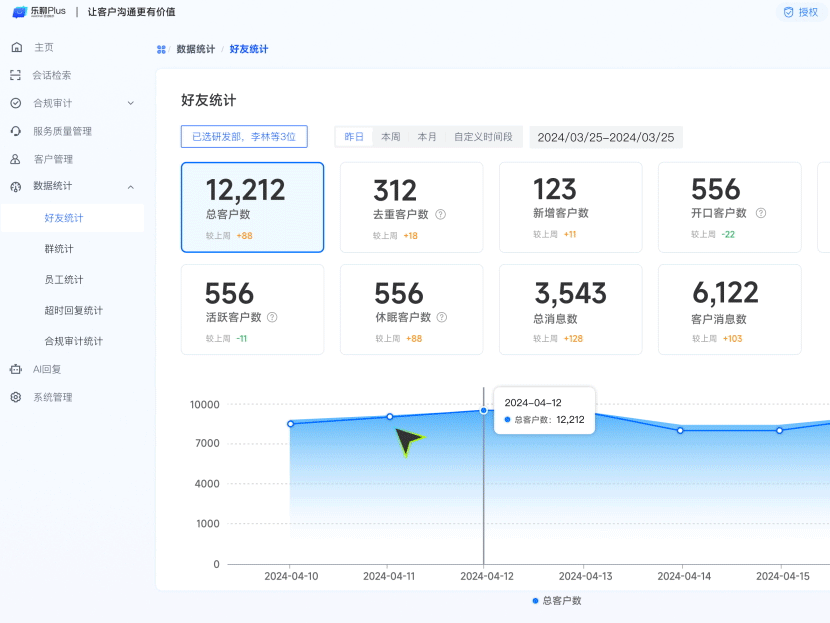The image size is (830, 623).
Task: Select the 自定义时间段 tab
Action: point(483,137)
